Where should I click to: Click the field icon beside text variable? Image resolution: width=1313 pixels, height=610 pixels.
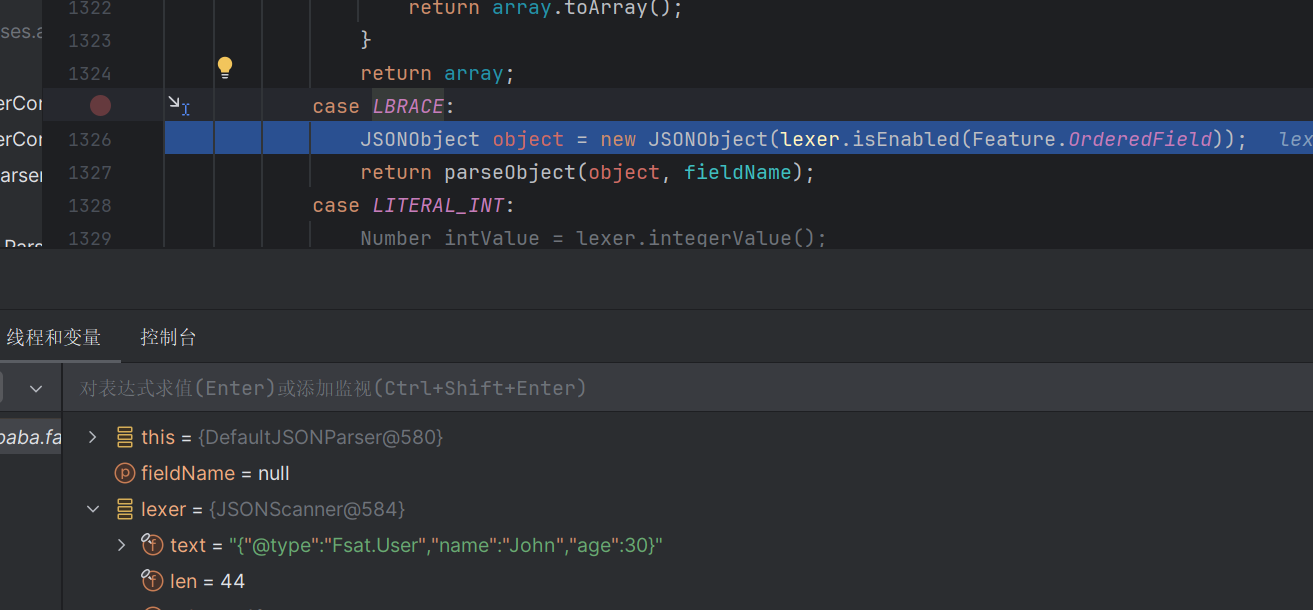[x=152, y=545]
